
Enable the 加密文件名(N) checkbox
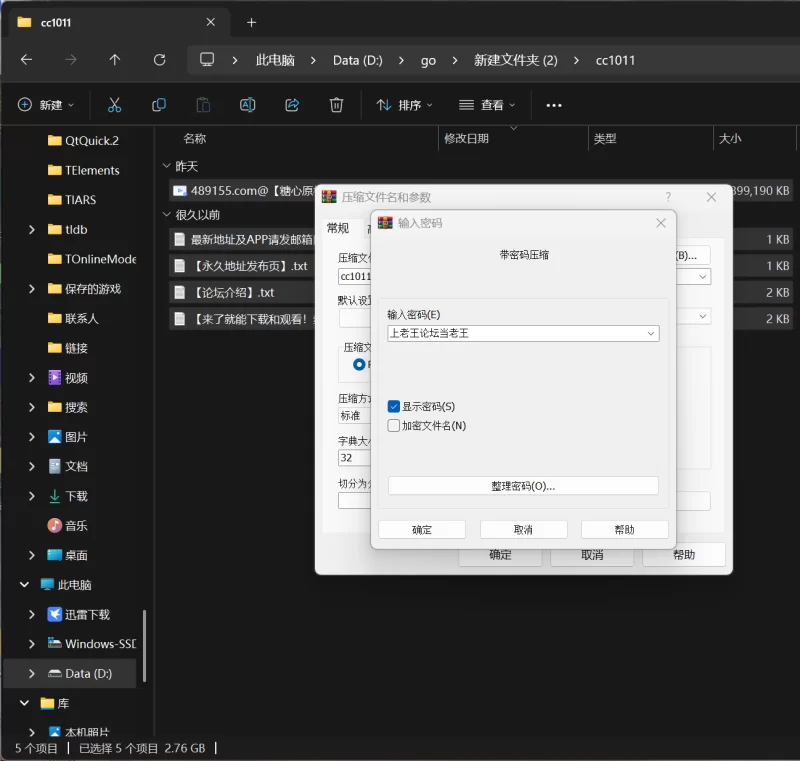tap(393, 426)
